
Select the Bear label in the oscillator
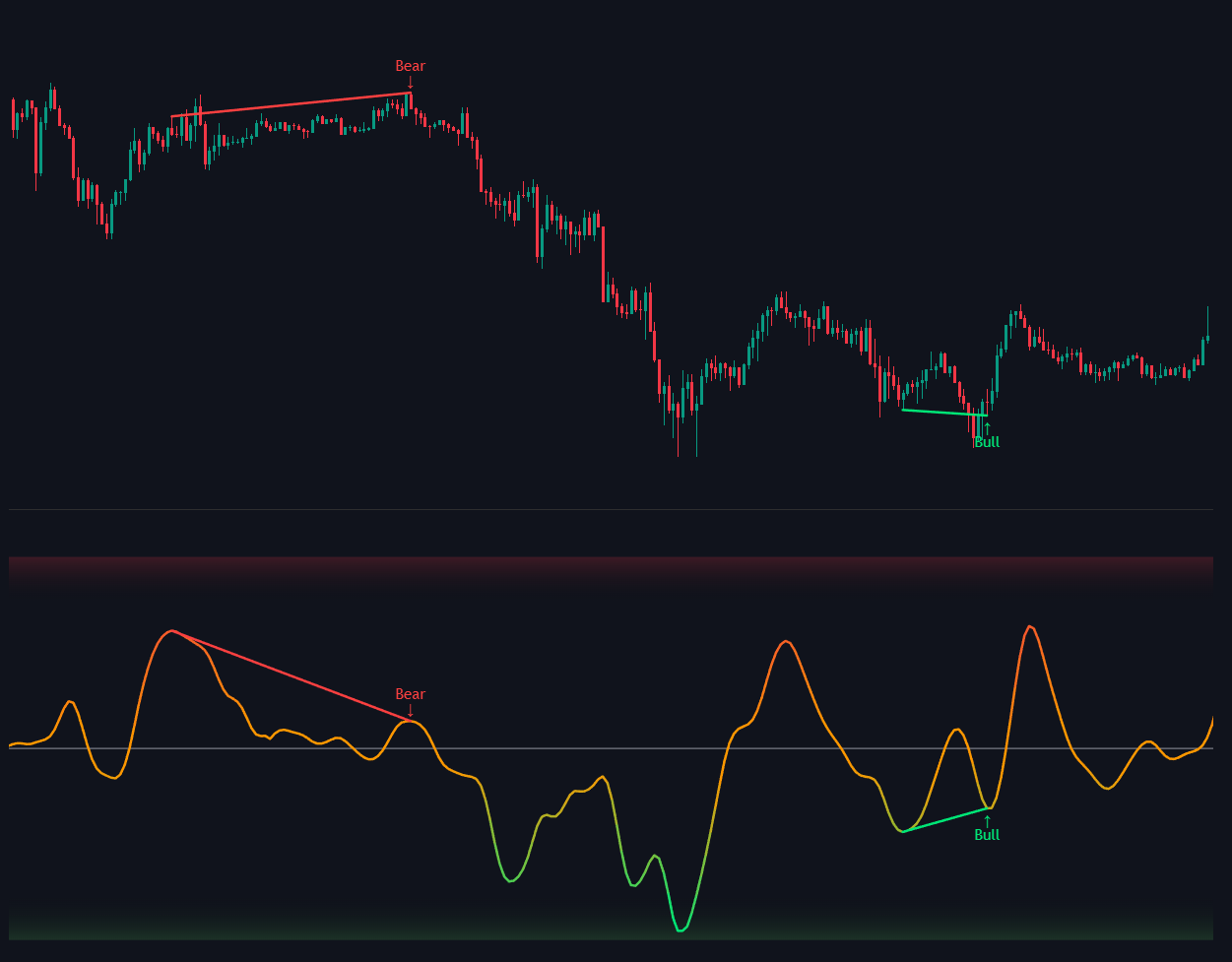point(410,694)
